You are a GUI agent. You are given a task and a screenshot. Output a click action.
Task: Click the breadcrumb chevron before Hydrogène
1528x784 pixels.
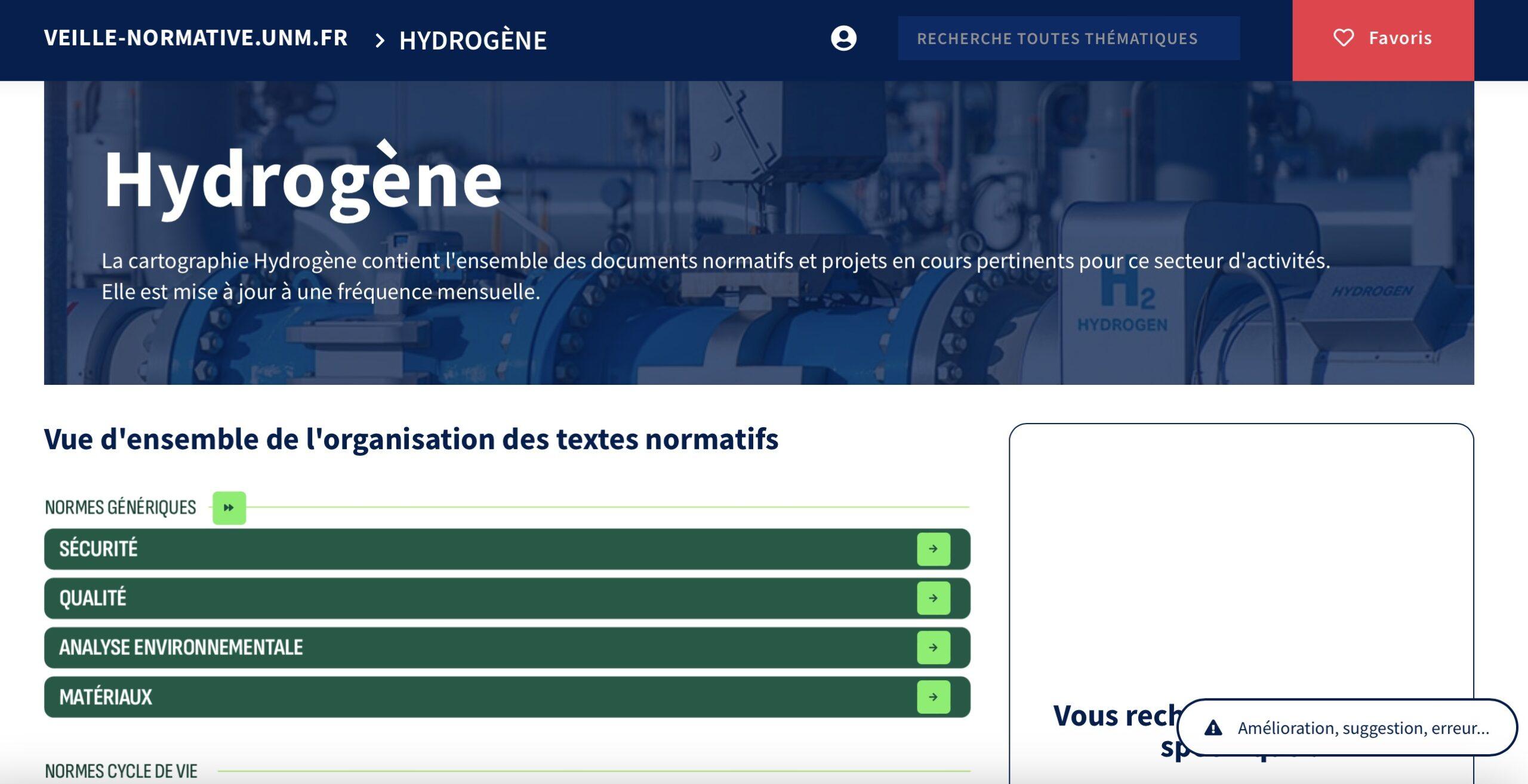[x=380, y=41]
